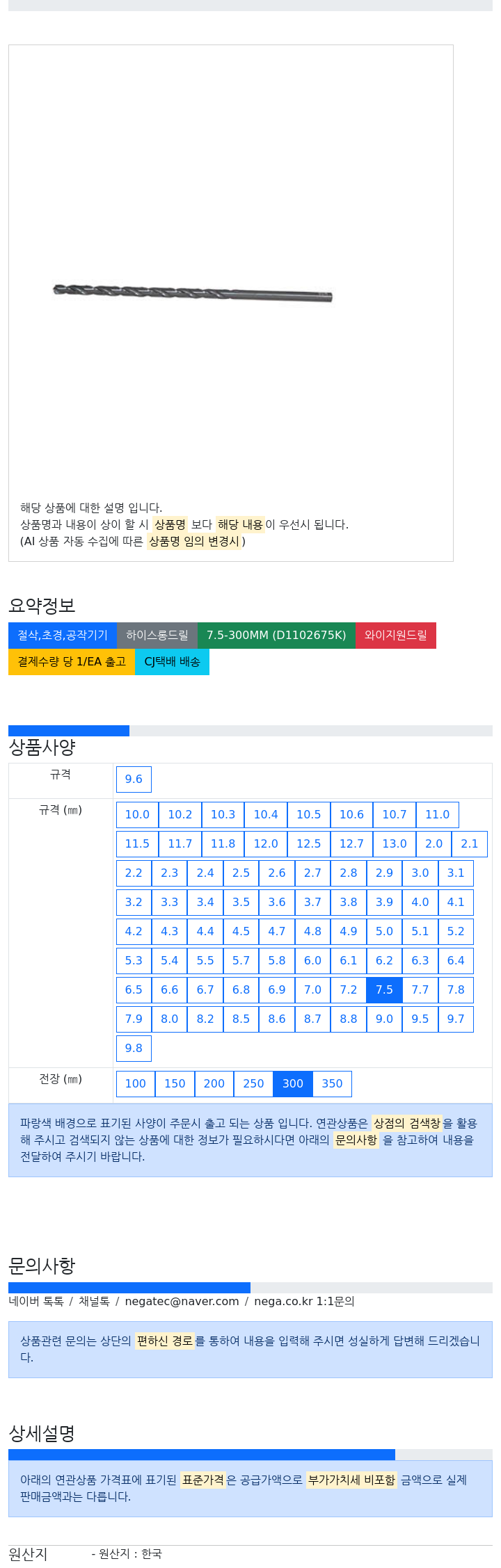
Task: Open the 7.5-300MM (D1102675K) green tag
Action: tap(276, 636)
